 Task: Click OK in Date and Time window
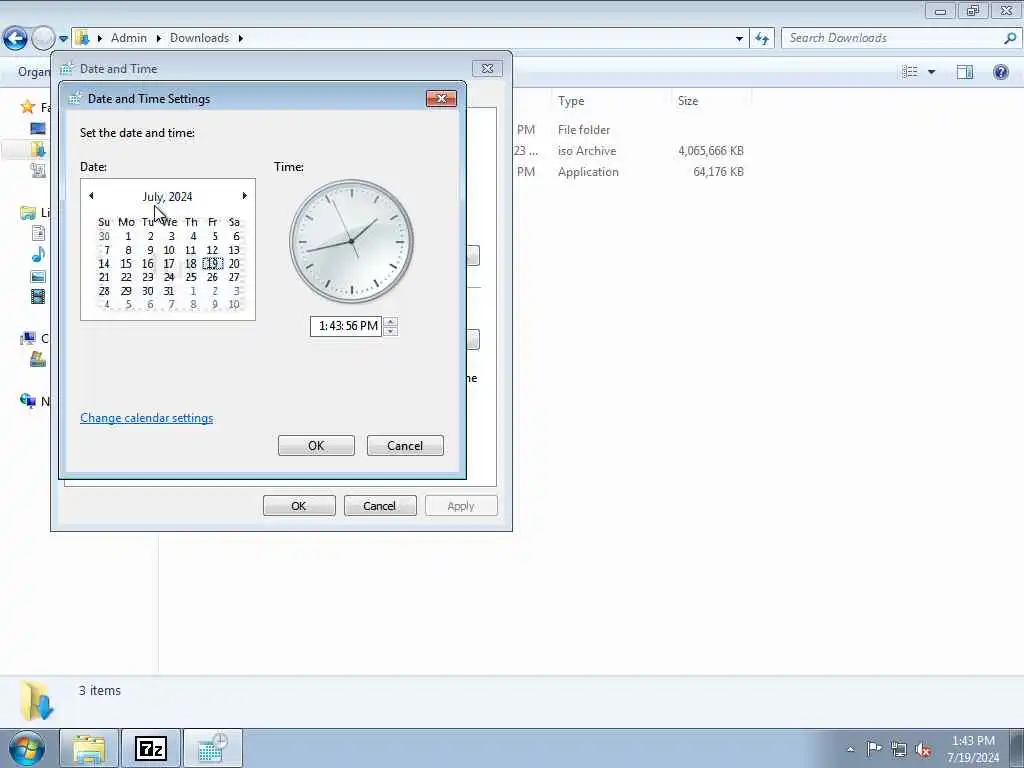[x=299, y=505]
